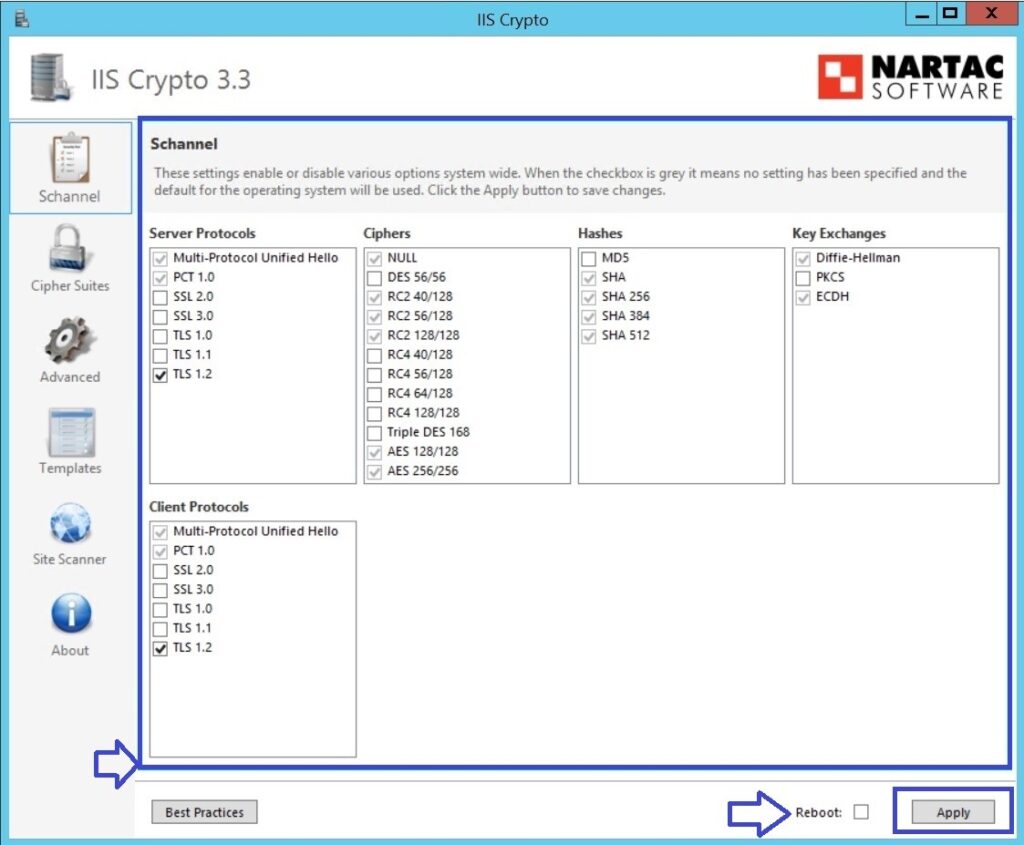Click the Apply button
Image resolution: width=1024 pixels, height=845 pixels.
[953, 812]
